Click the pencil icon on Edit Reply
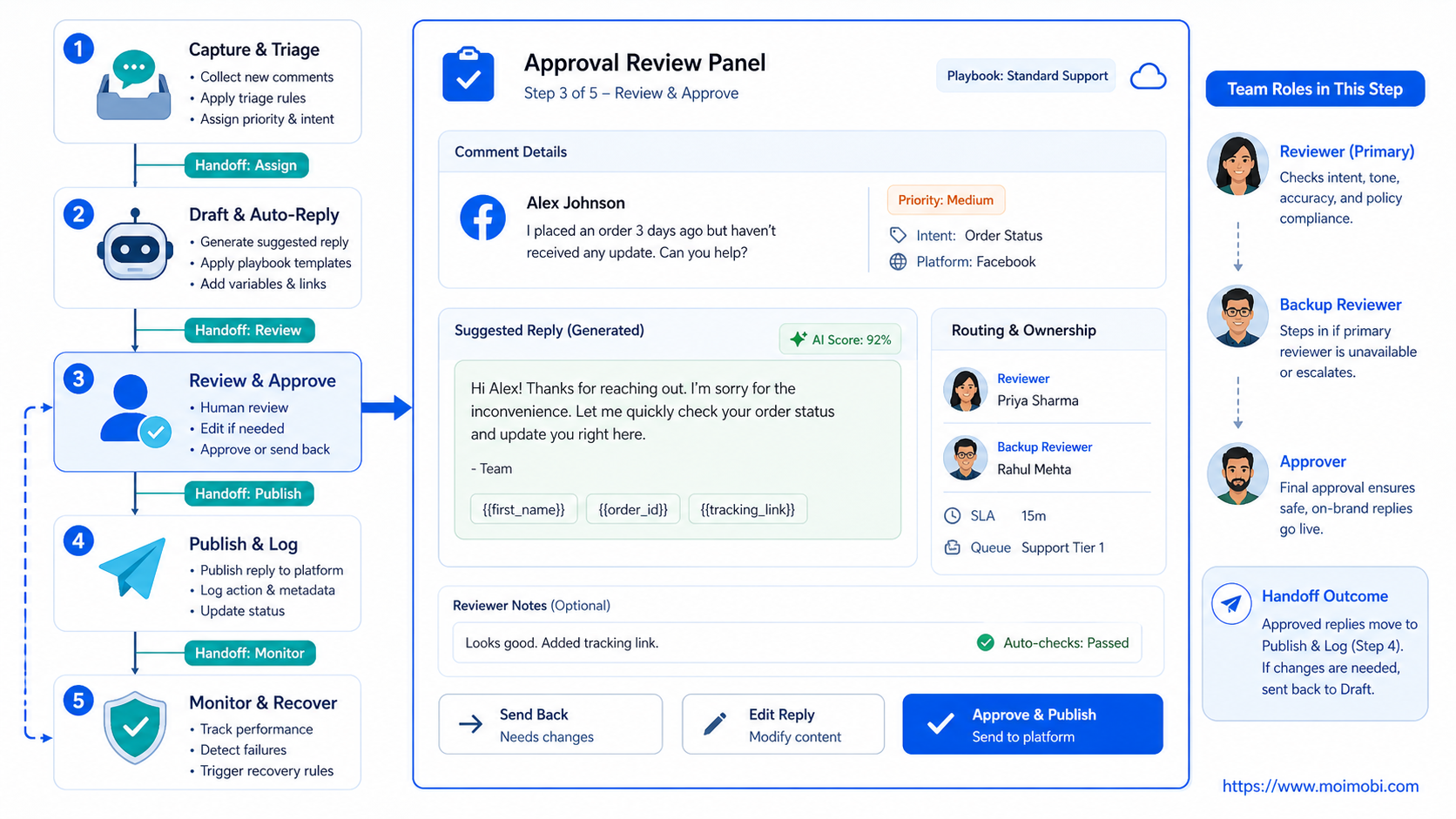Viewport: 1456px width, 819px height. 715,724
